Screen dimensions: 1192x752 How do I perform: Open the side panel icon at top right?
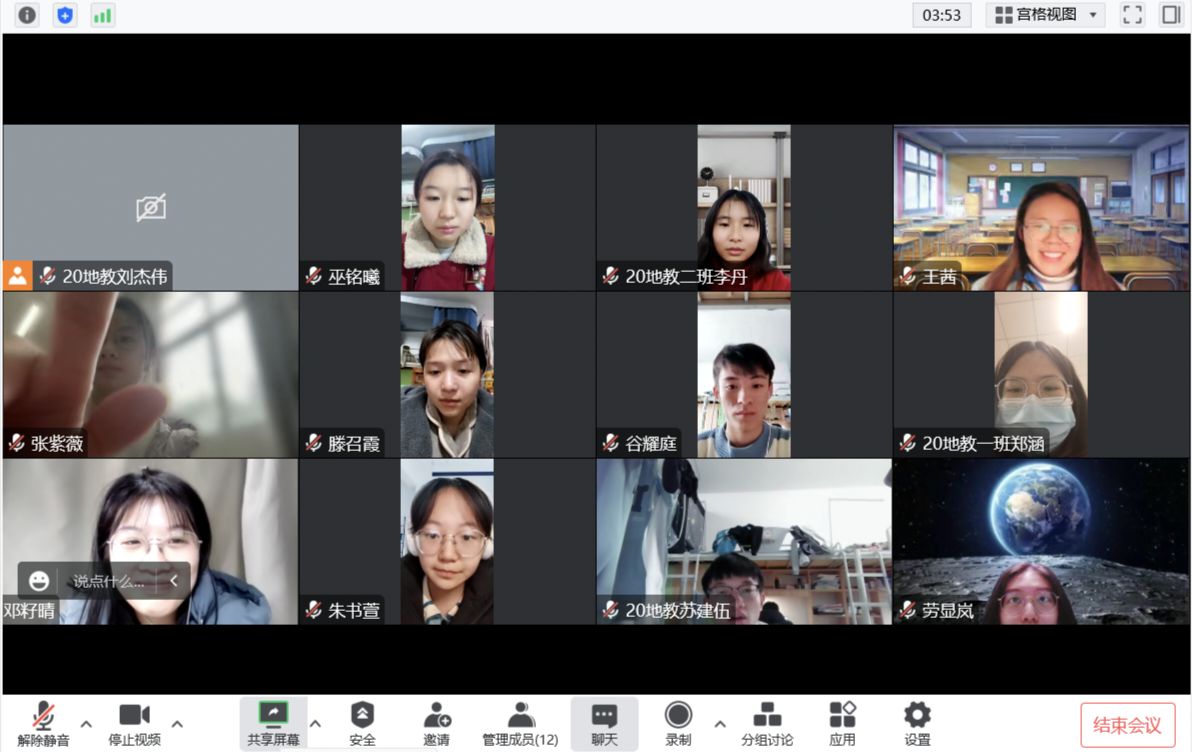(1171, 15)
